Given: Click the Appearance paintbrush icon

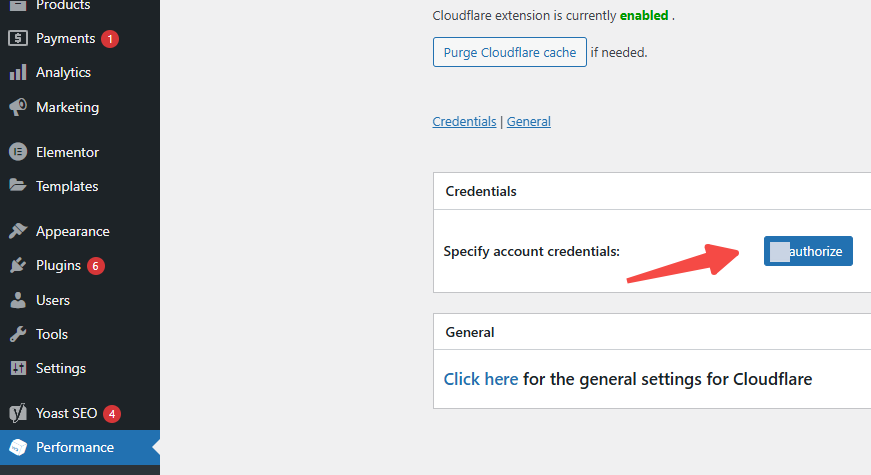Looking at the screenshot, I should coord(17,231).
